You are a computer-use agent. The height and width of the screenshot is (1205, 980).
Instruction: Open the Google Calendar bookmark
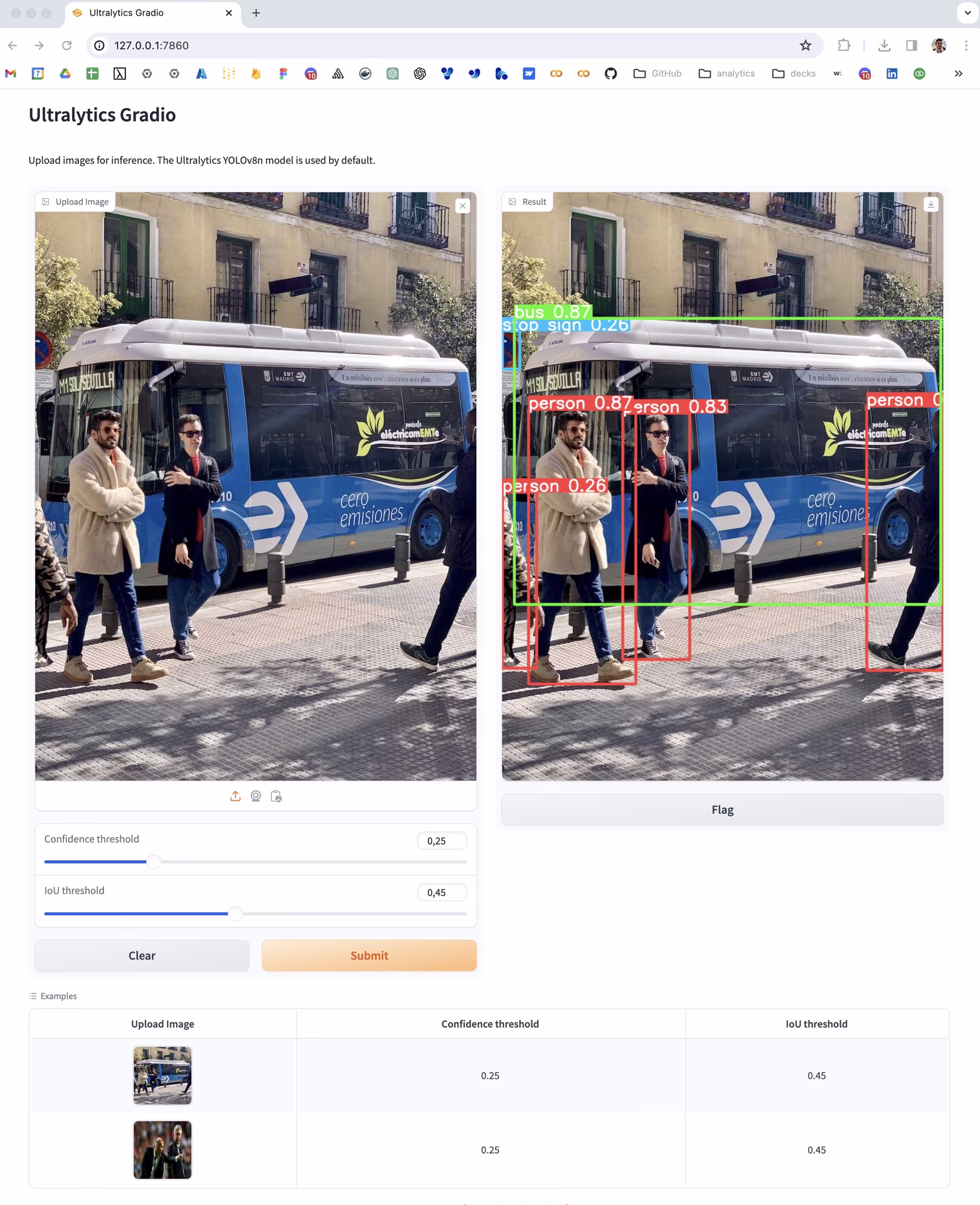coord(38,73)
